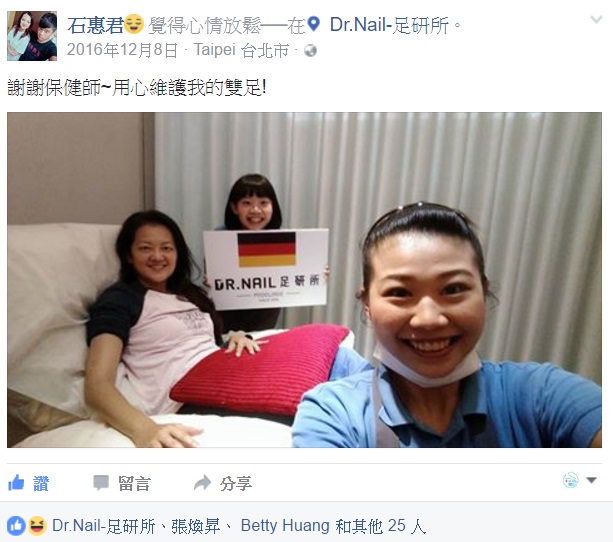Image resolution: width=613 pixels, height=542 pixels.
Task: Expand the comment-as identity dropdown arrow
Action: pos(591,480)
